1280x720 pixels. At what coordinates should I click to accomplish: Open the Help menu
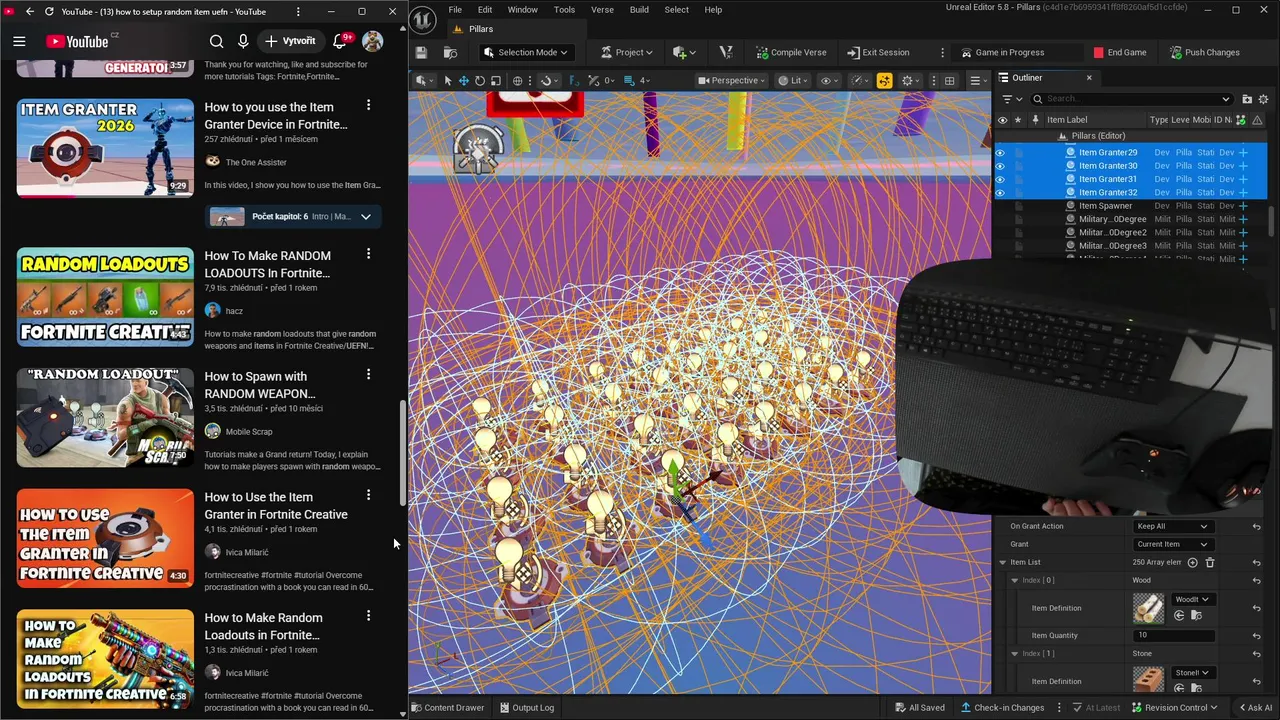713,10
